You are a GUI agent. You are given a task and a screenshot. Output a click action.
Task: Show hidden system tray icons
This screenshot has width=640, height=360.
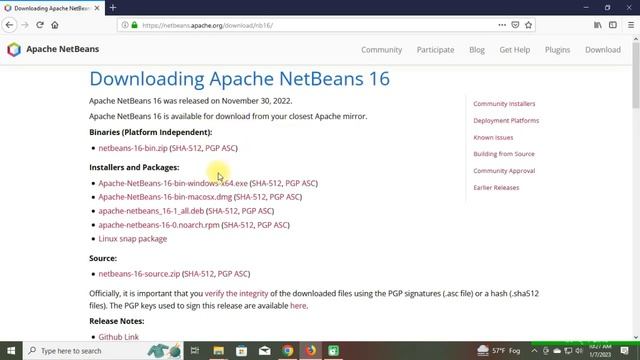tap(534, 351)
